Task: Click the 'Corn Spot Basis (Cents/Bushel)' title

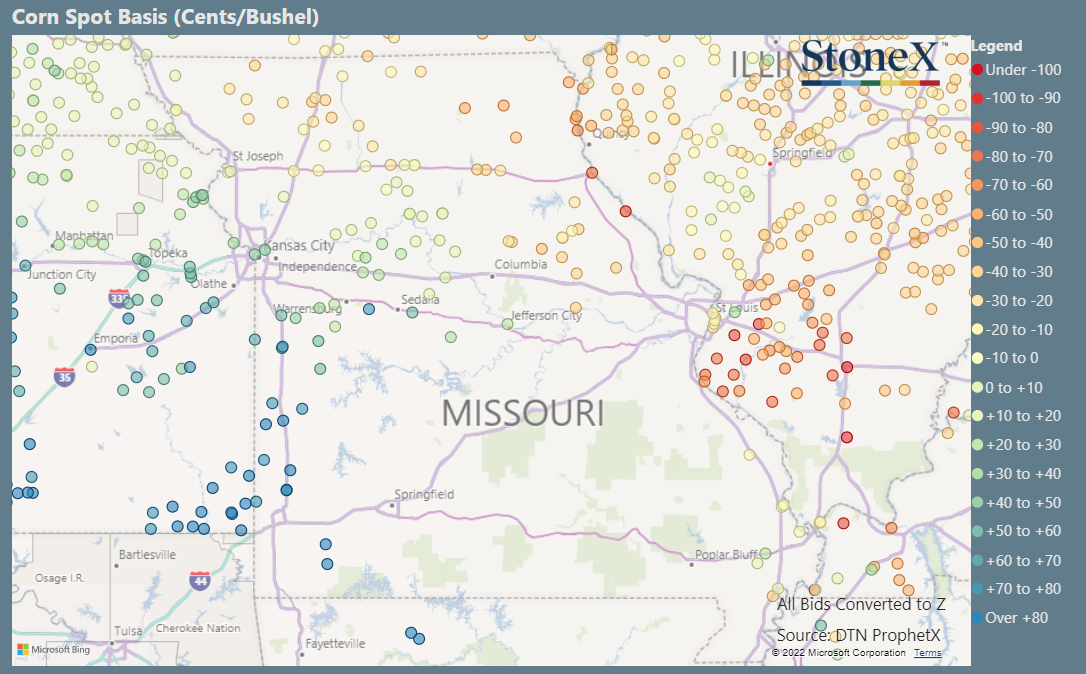Action: [166, 17]
